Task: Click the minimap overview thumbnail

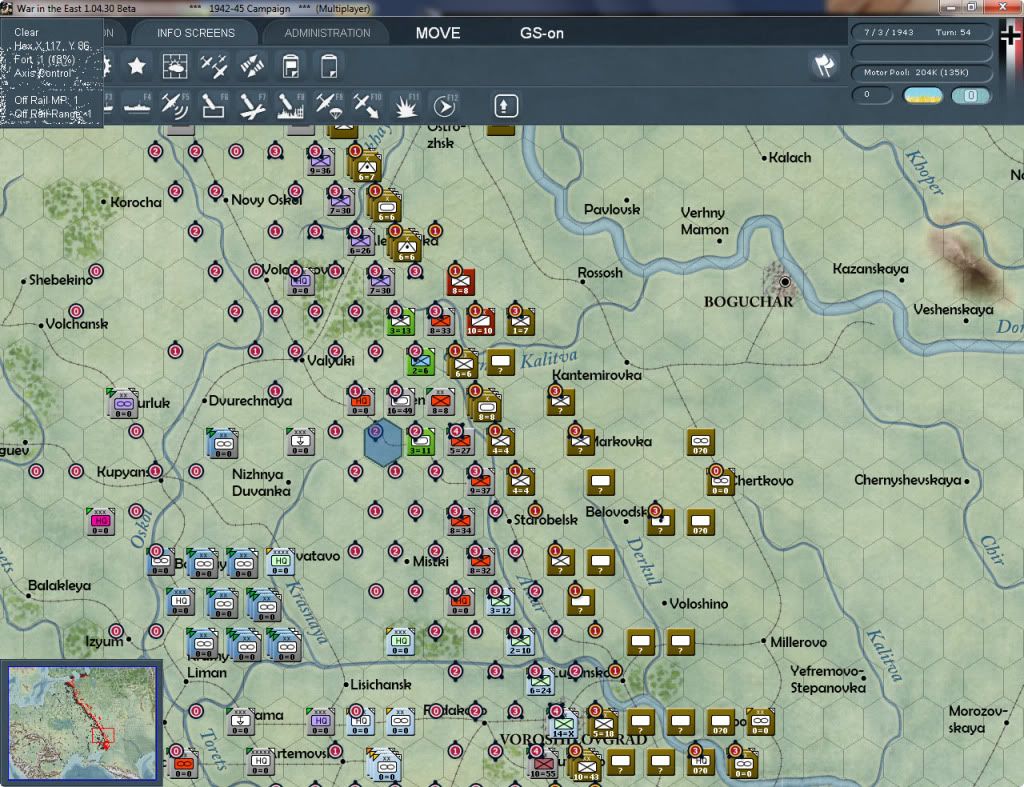Action: pos(82,723)
